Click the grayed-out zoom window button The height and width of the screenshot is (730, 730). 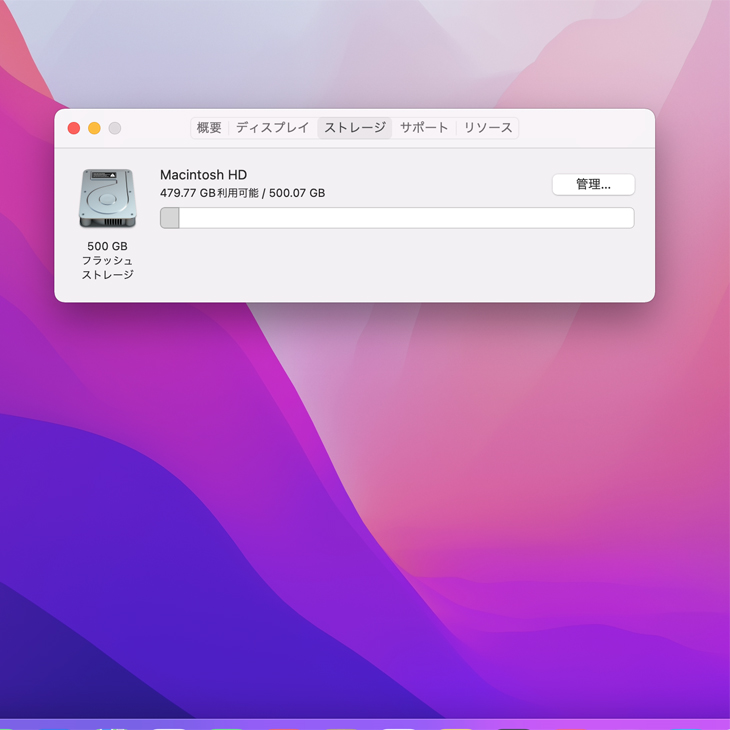pos(115,128)
